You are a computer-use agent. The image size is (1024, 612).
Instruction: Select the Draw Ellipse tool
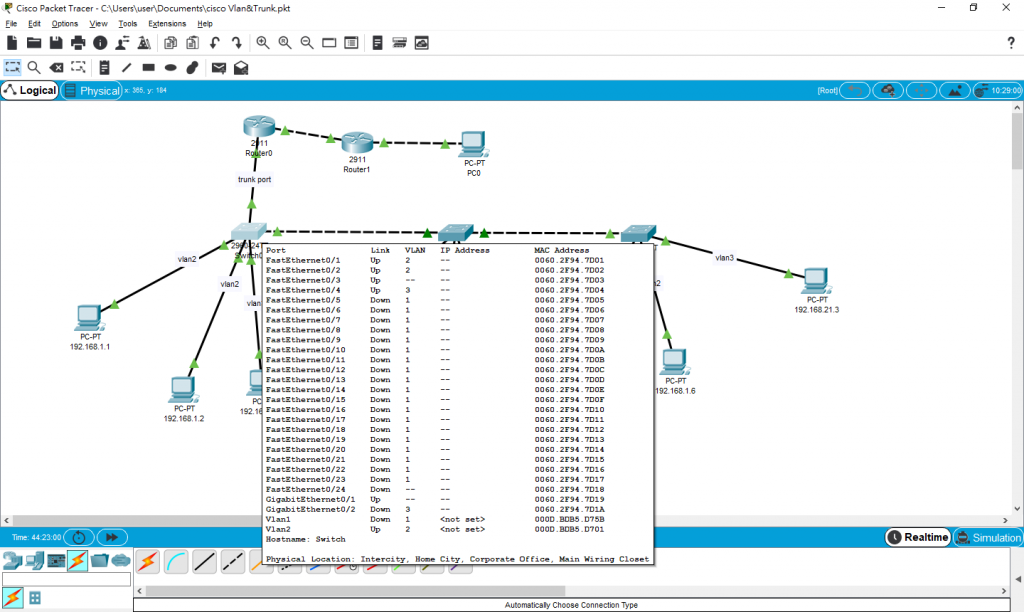click(x=170, y=67)
